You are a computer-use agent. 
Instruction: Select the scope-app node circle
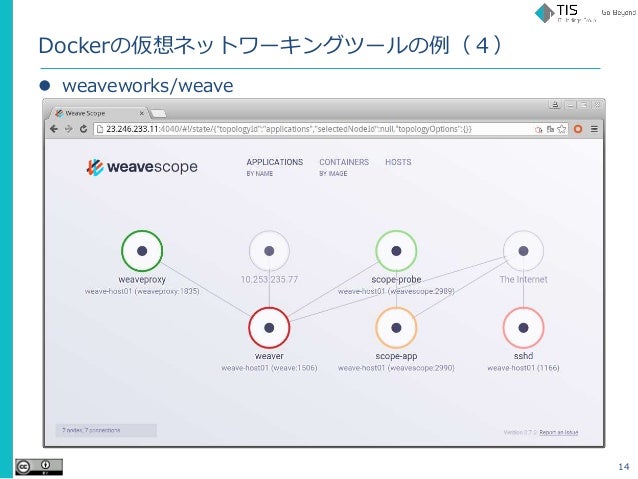coord(396,328)
